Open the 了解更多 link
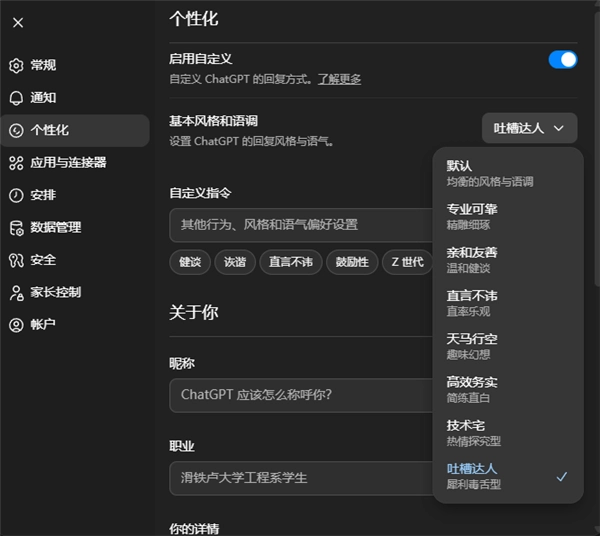Screen dimensions: 600x536 click(339, 79)
